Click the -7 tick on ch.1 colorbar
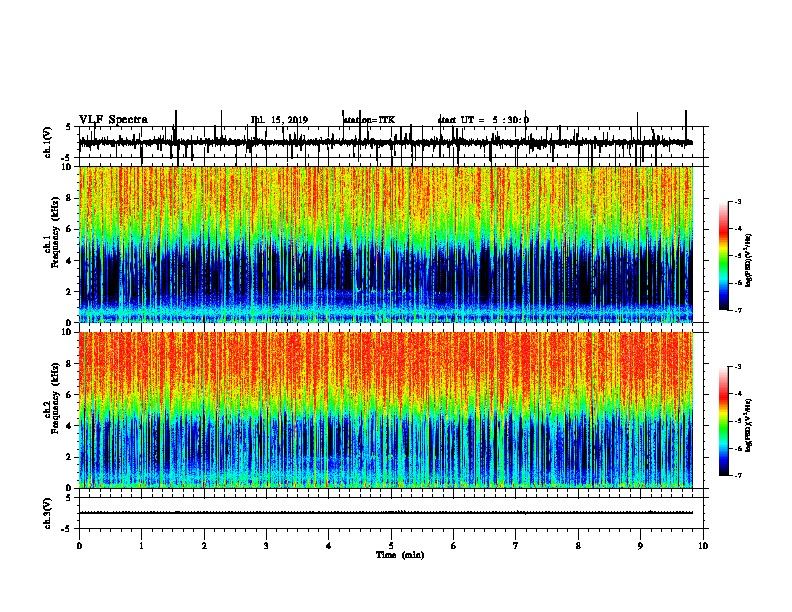 [737, 310]
